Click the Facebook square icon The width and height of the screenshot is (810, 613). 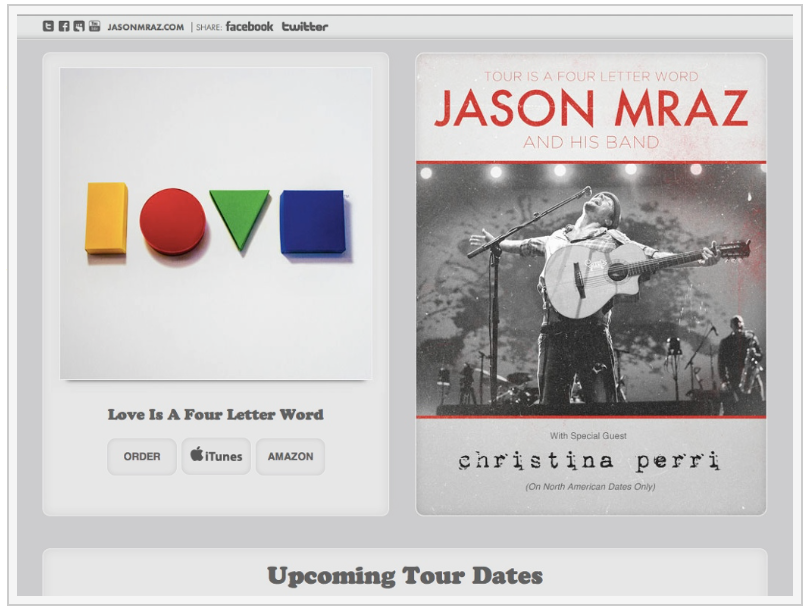point(64,26)
